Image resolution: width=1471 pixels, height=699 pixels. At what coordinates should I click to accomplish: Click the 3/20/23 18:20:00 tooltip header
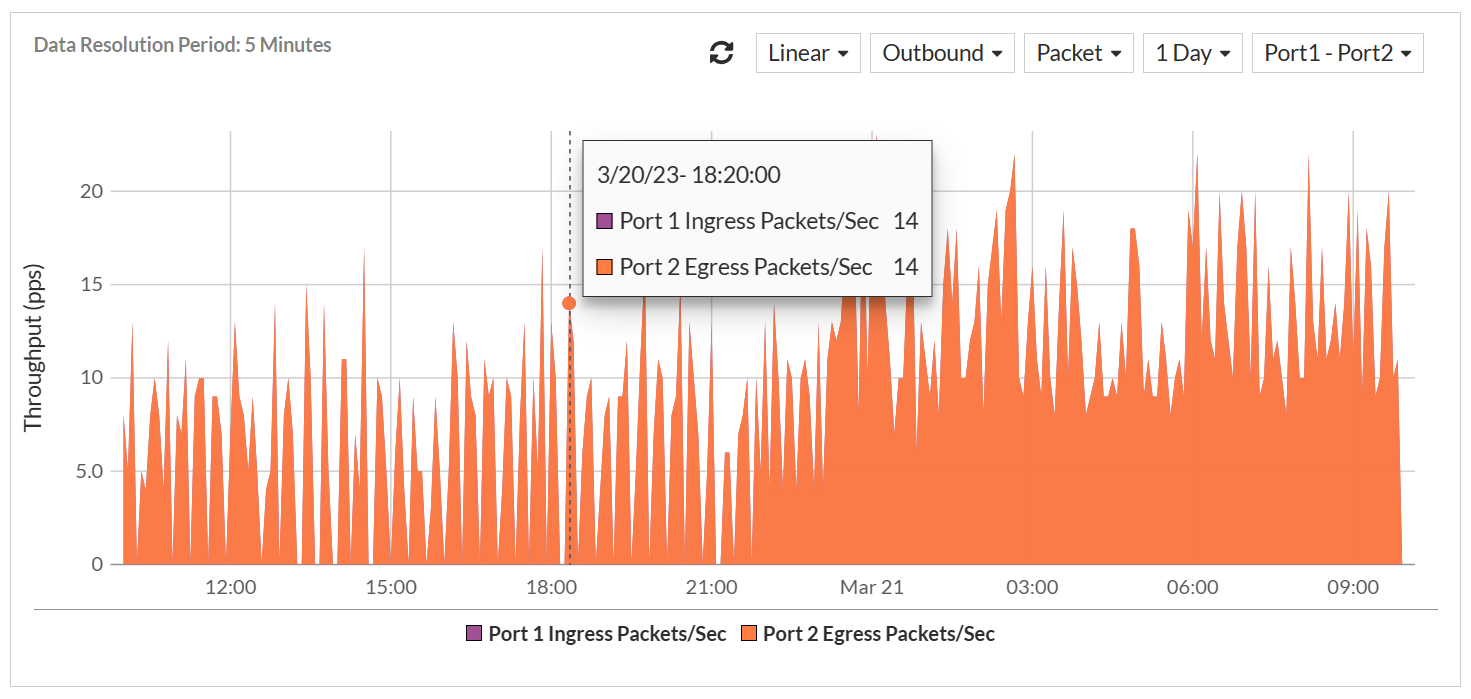pyautogui.click(x=690, y=174)
